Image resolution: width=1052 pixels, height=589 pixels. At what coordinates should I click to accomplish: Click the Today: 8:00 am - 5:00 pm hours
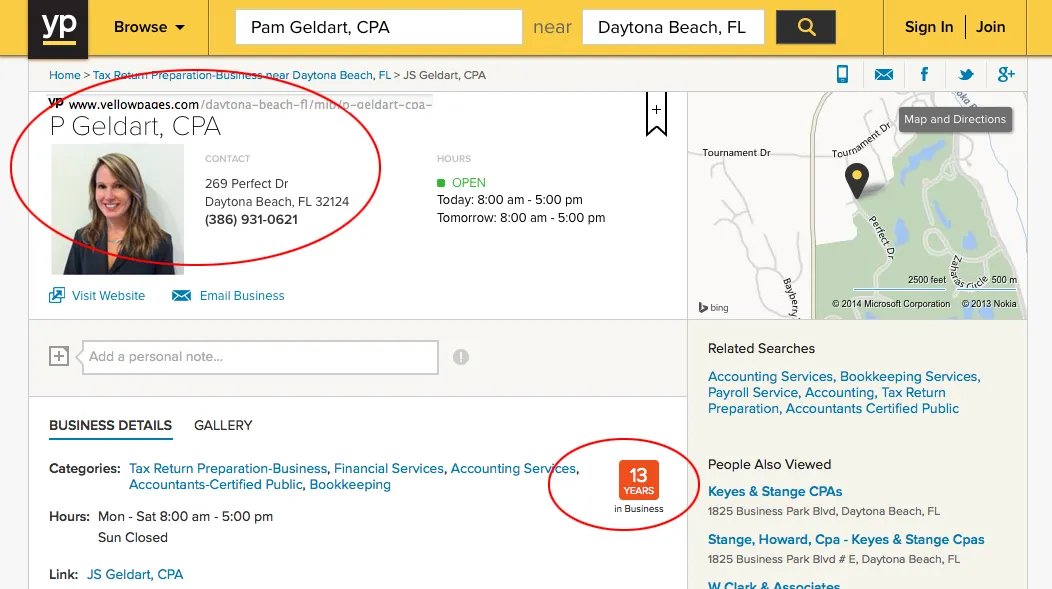tap(510, 200)
